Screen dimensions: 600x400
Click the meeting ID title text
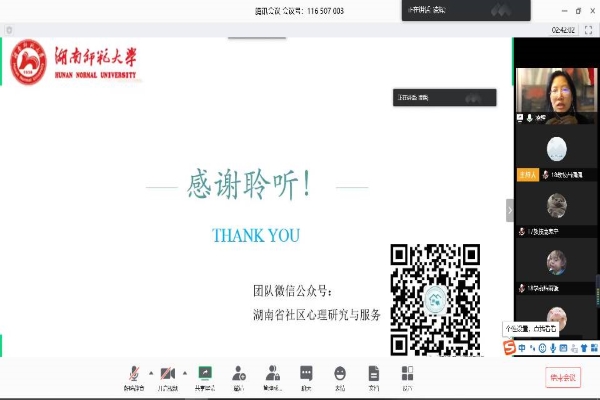point(300,10)
